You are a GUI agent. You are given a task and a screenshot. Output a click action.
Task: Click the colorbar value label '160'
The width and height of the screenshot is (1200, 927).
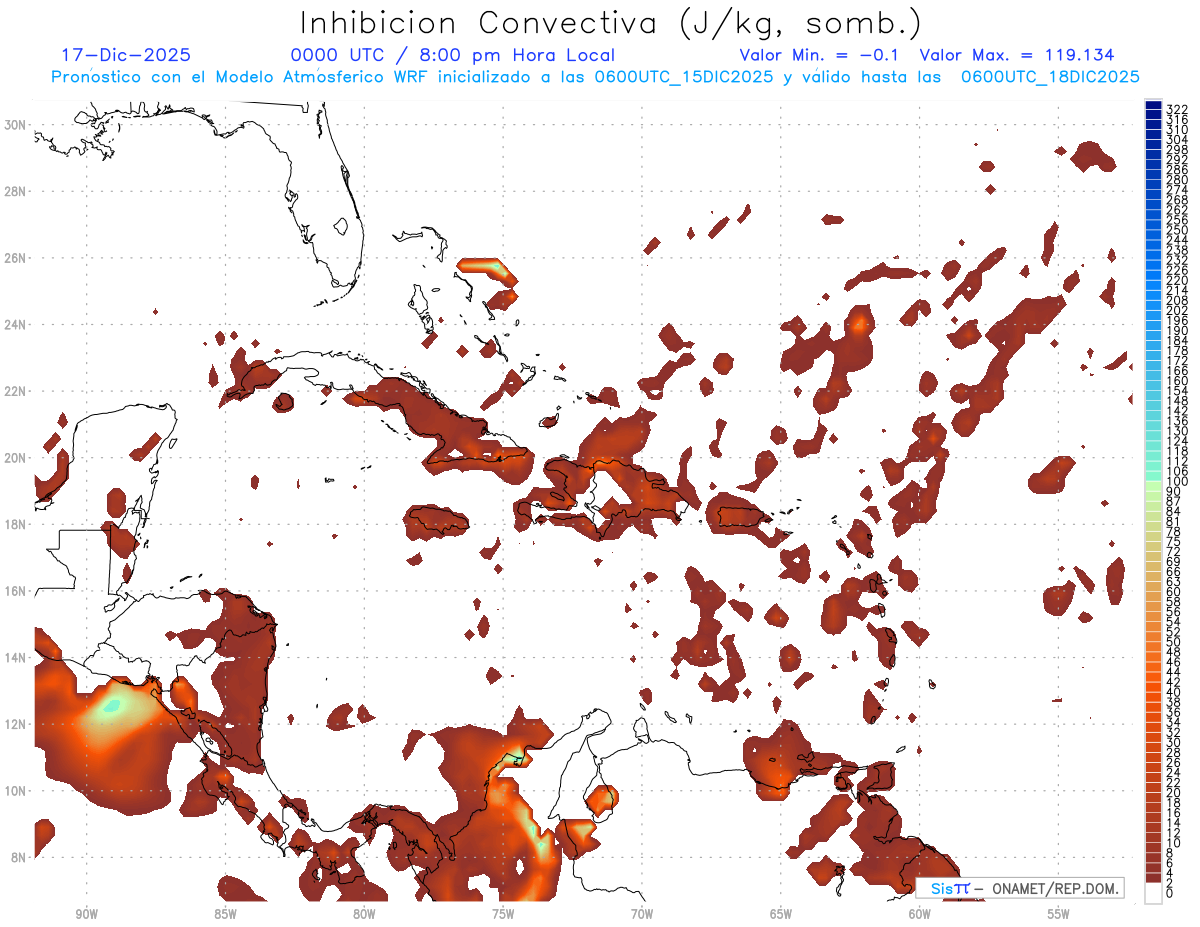pyautogui.click(x=1176, y=380)
